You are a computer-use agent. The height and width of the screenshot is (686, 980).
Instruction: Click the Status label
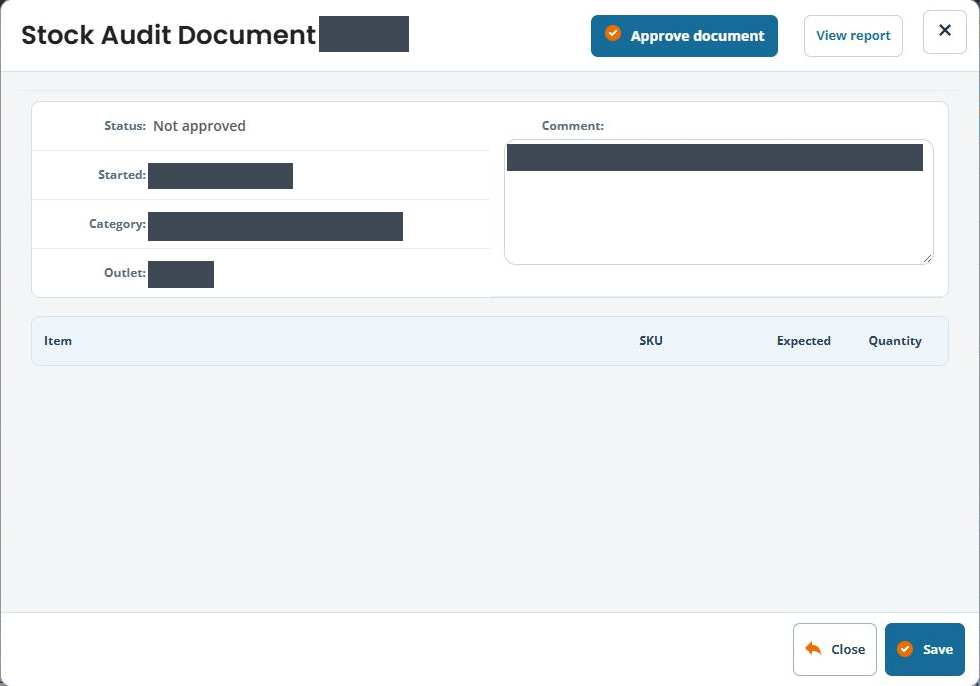124,126
